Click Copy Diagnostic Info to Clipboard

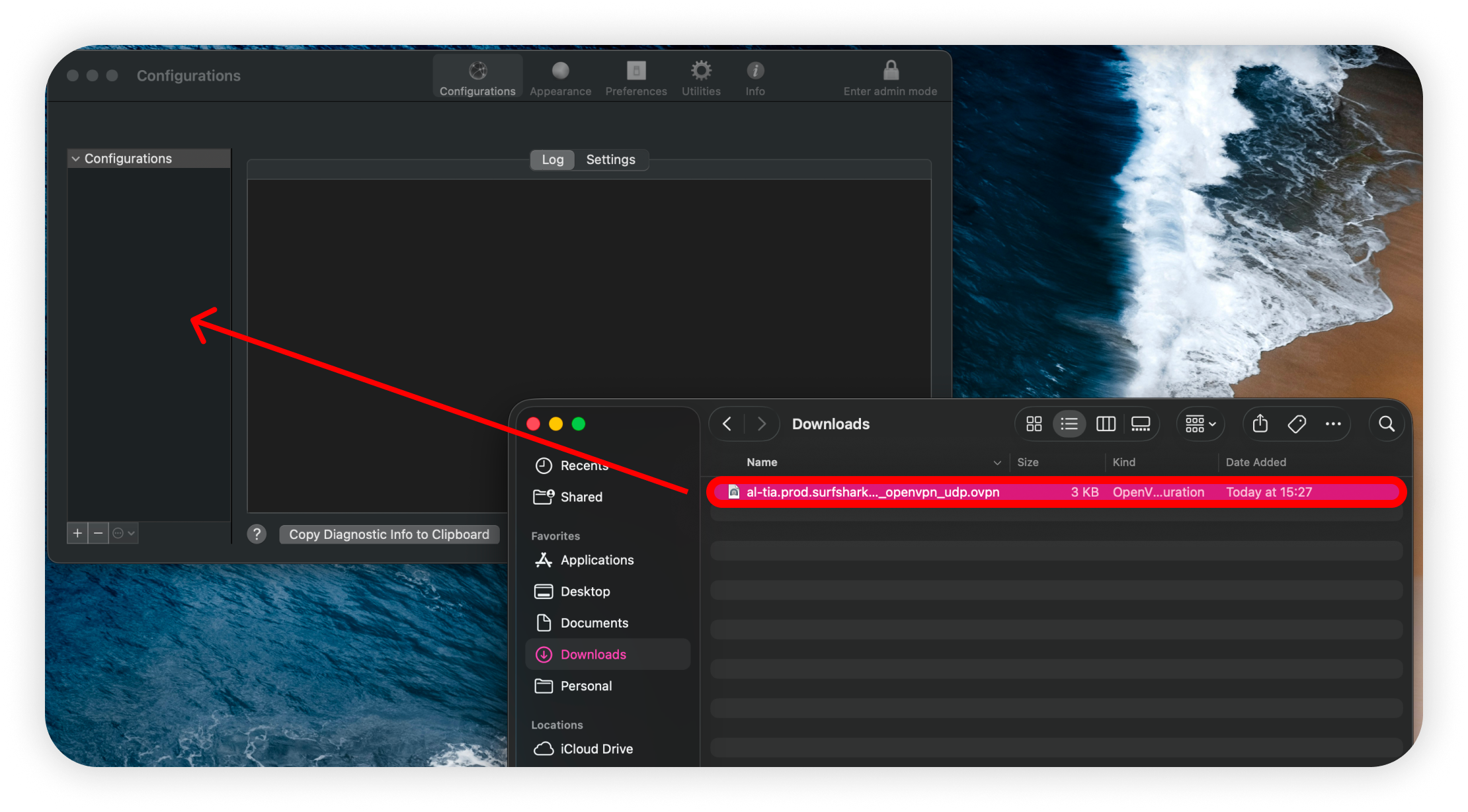click(x=389, y=534)
